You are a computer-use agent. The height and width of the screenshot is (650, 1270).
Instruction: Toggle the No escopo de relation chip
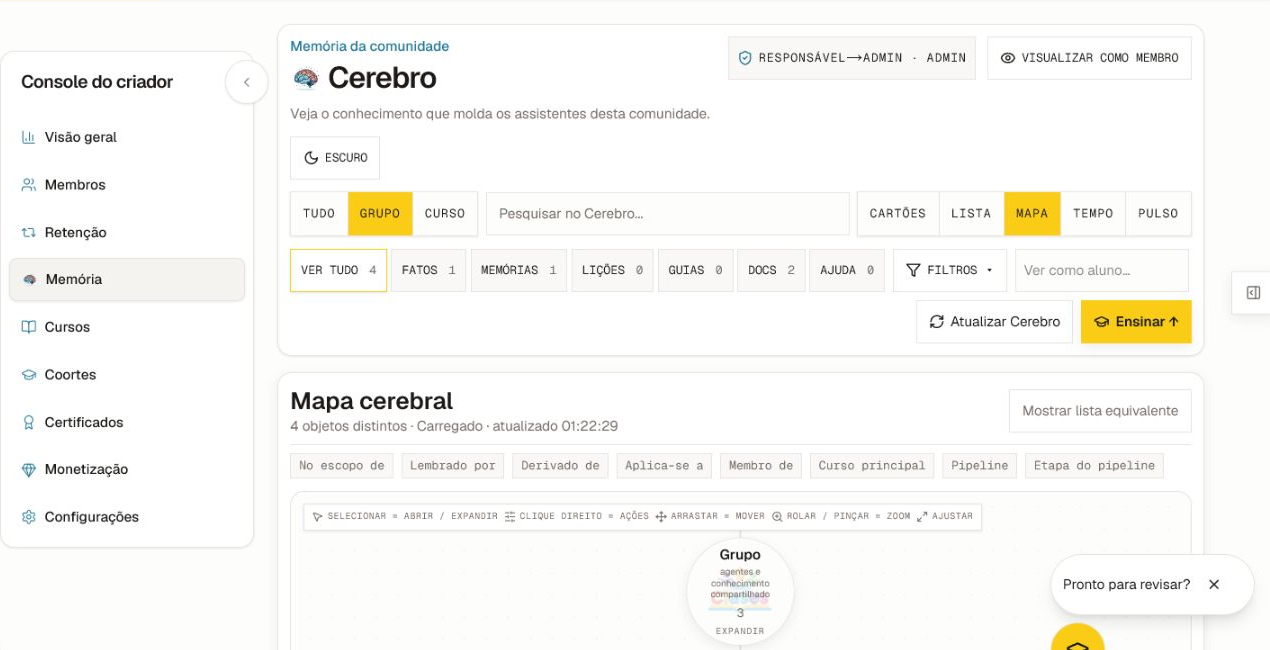[x=341, y=466]
